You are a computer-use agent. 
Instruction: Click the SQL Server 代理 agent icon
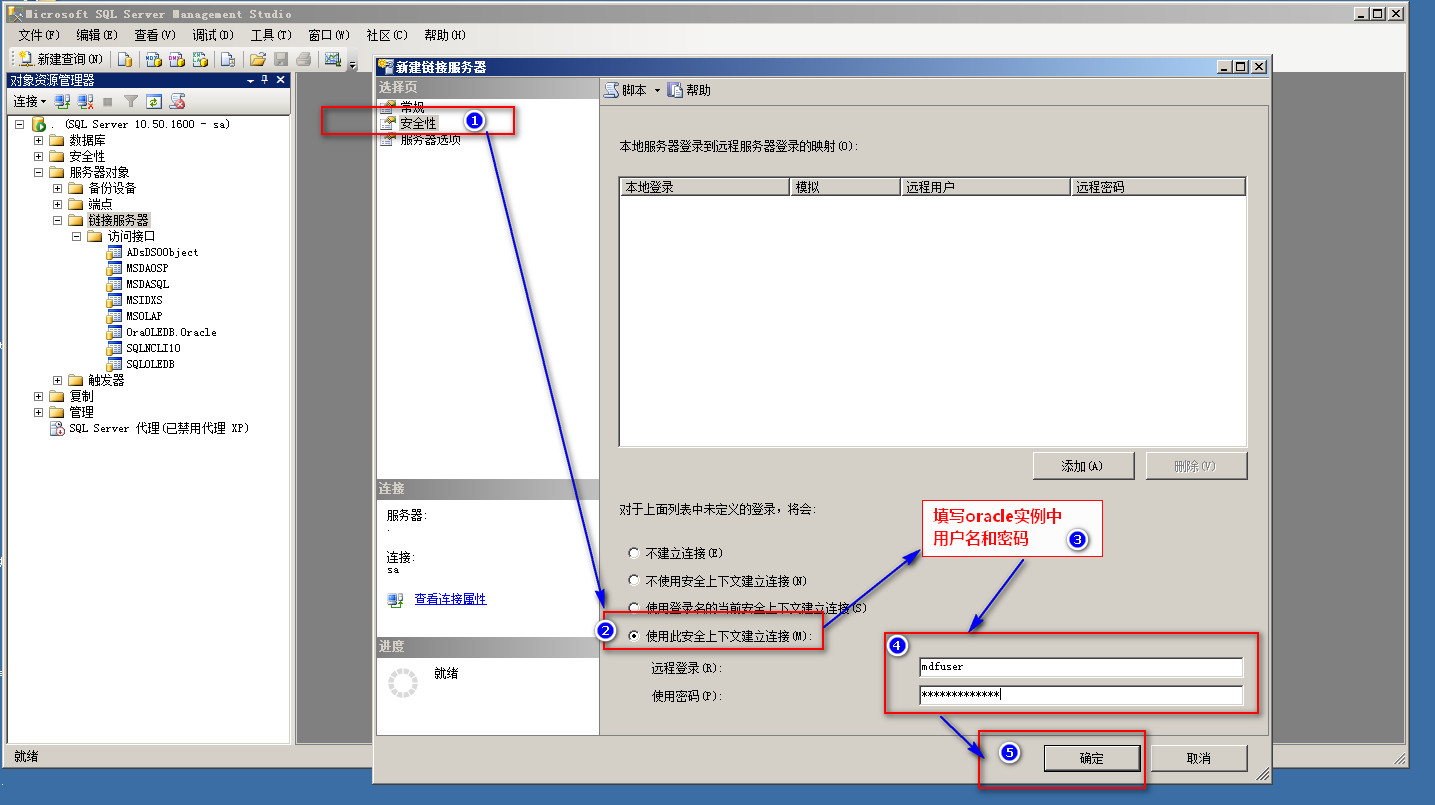pos(57,428)
